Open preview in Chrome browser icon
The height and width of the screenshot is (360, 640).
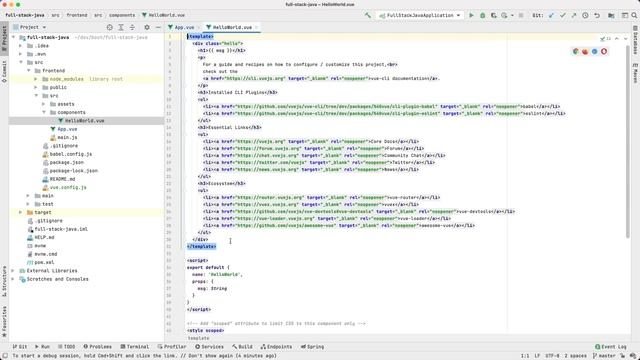point(576,51)
